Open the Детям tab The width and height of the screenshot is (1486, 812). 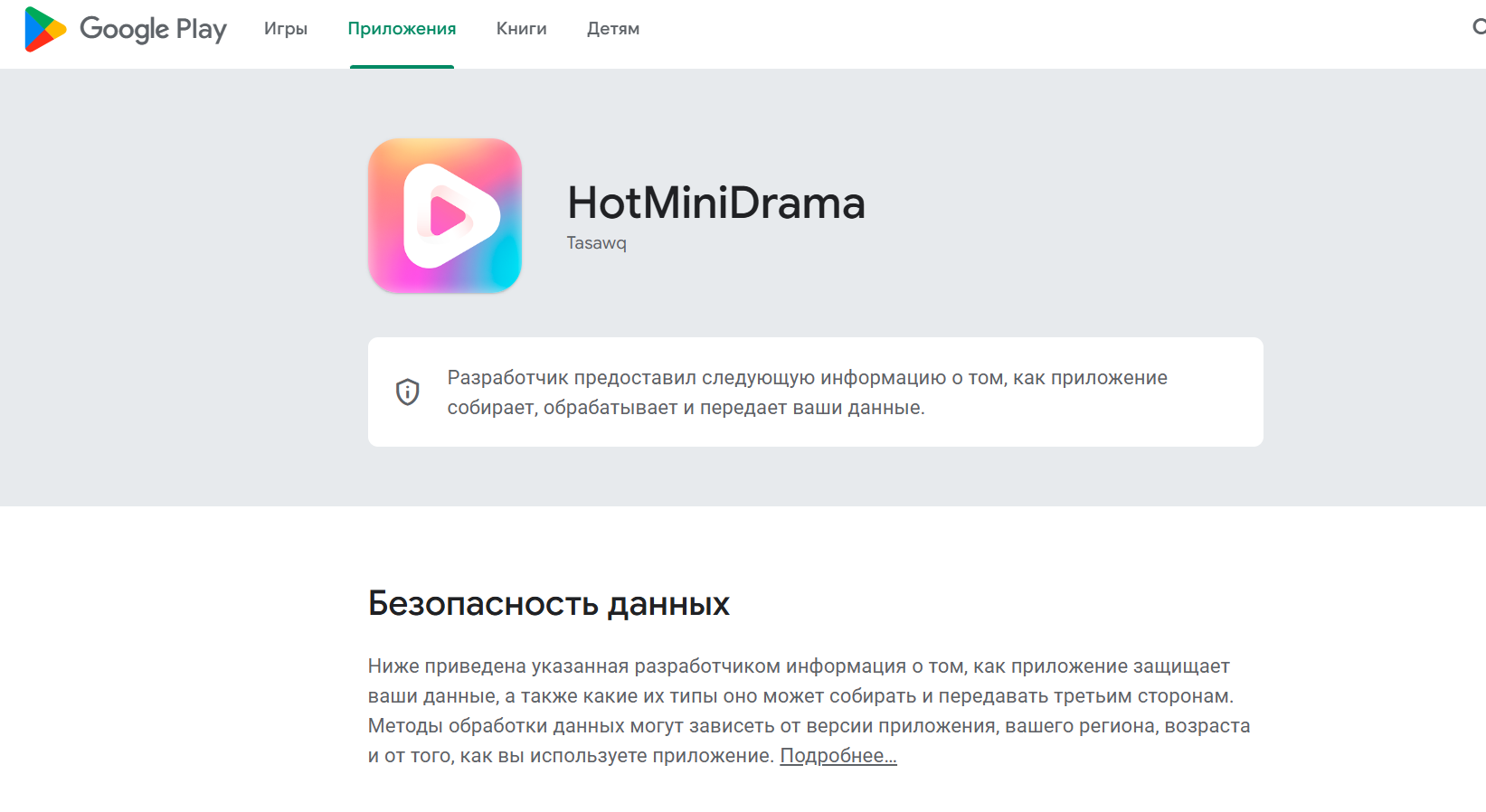pos(613,29)
